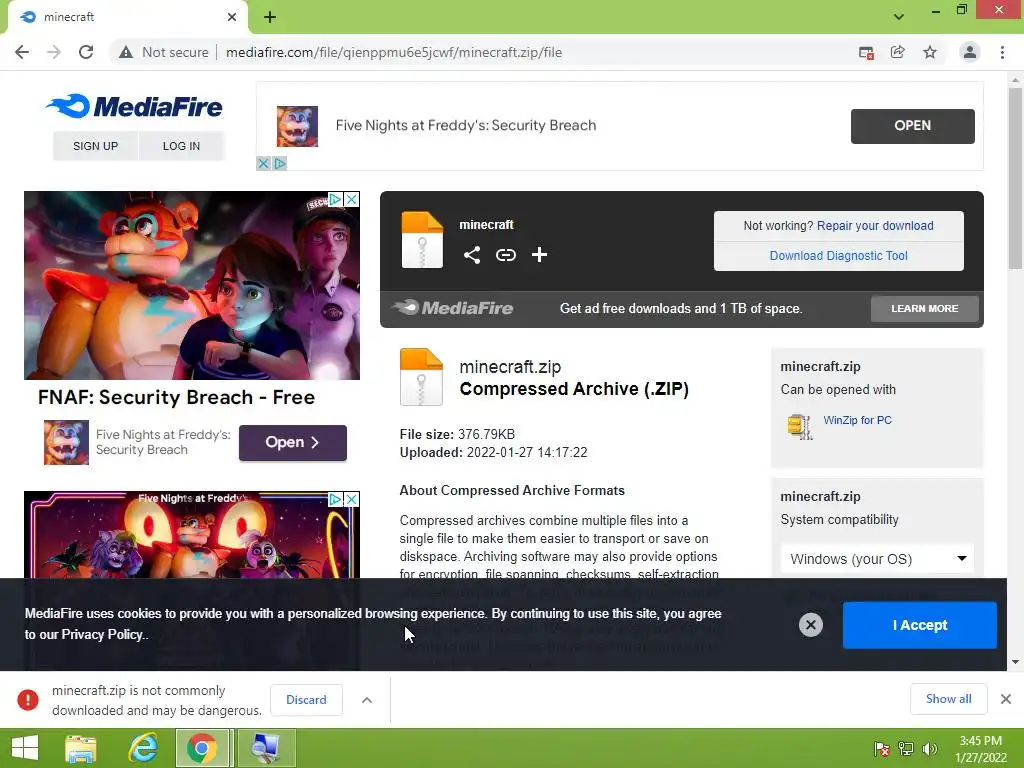Click the Freddy icon in top banner ad

297,126
